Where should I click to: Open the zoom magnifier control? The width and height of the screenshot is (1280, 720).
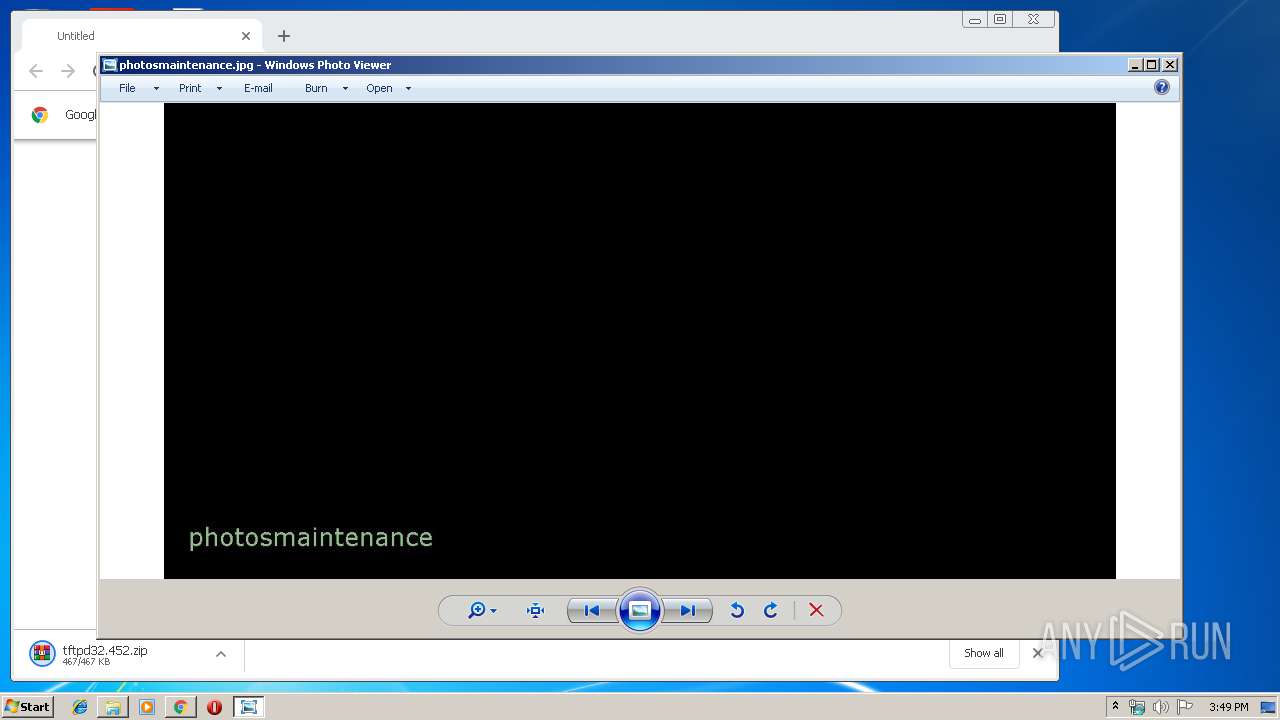(482, 611)
